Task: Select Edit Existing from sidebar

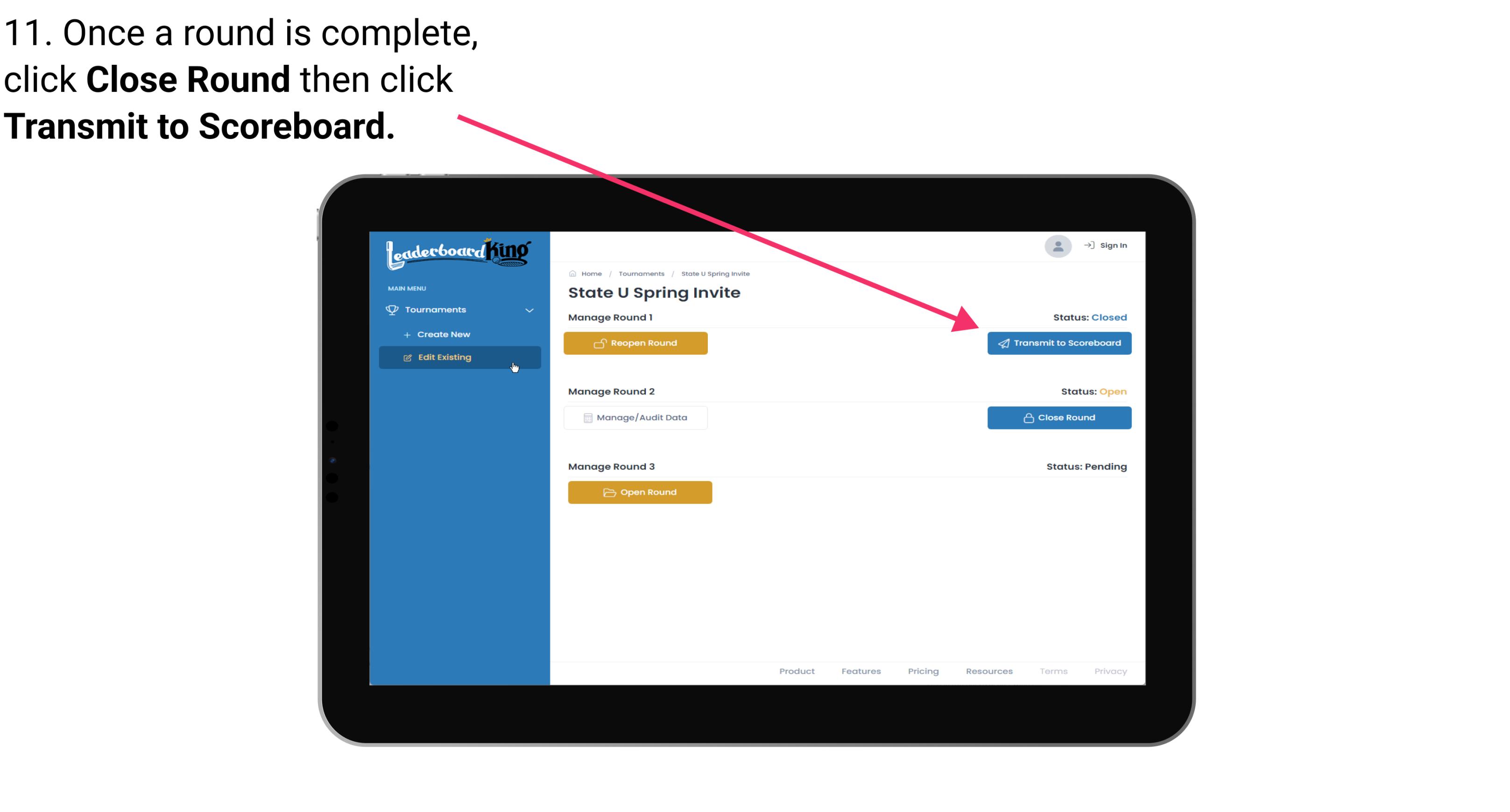Action: [459, 357]
